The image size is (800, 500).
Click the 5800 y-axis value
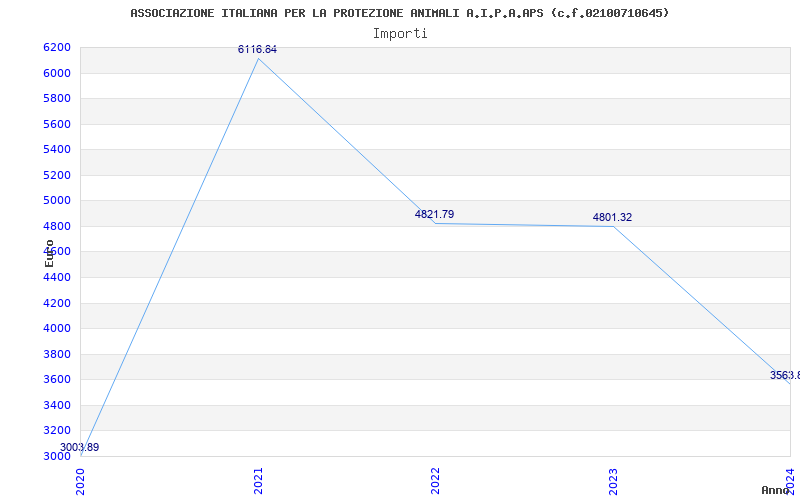pos(57,98)
